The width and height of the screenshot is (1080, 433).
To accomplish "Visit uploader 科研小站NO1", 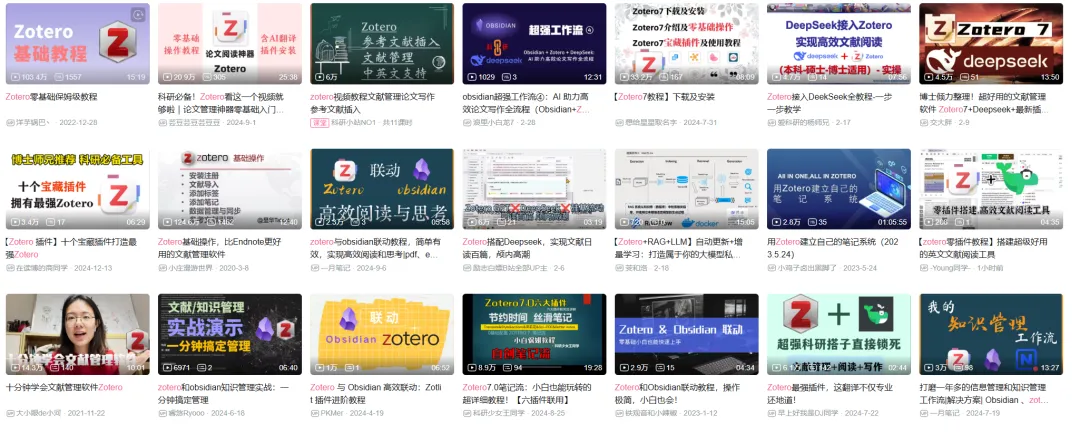I will coord(354,123).
